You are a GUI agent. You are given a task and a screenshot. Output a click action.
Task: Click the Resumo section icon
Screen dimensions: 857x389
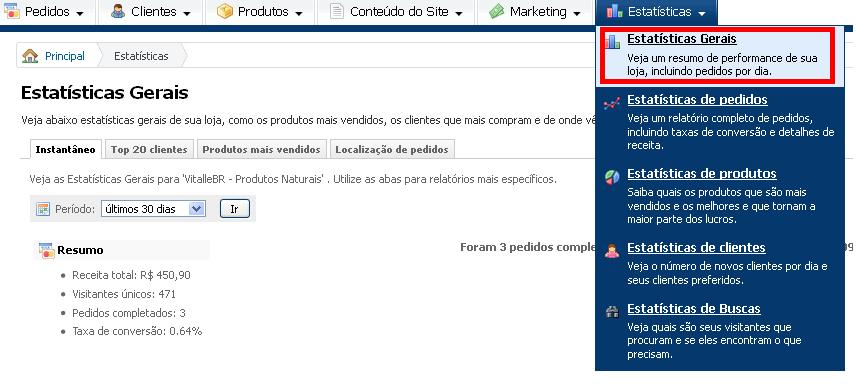click(46, 250)
